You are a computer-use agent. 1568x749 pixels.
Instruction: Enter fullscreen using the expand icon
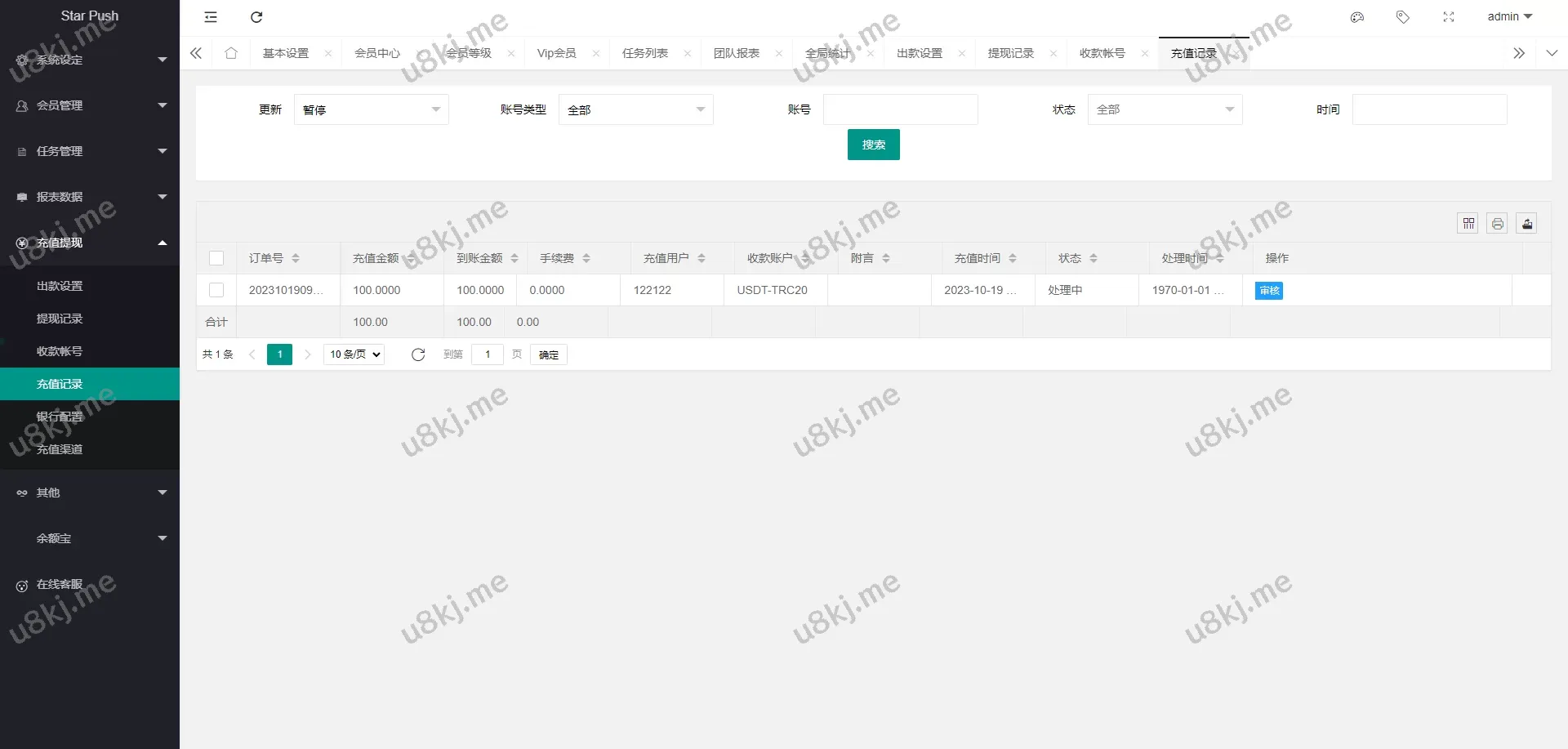[1450, 16]
